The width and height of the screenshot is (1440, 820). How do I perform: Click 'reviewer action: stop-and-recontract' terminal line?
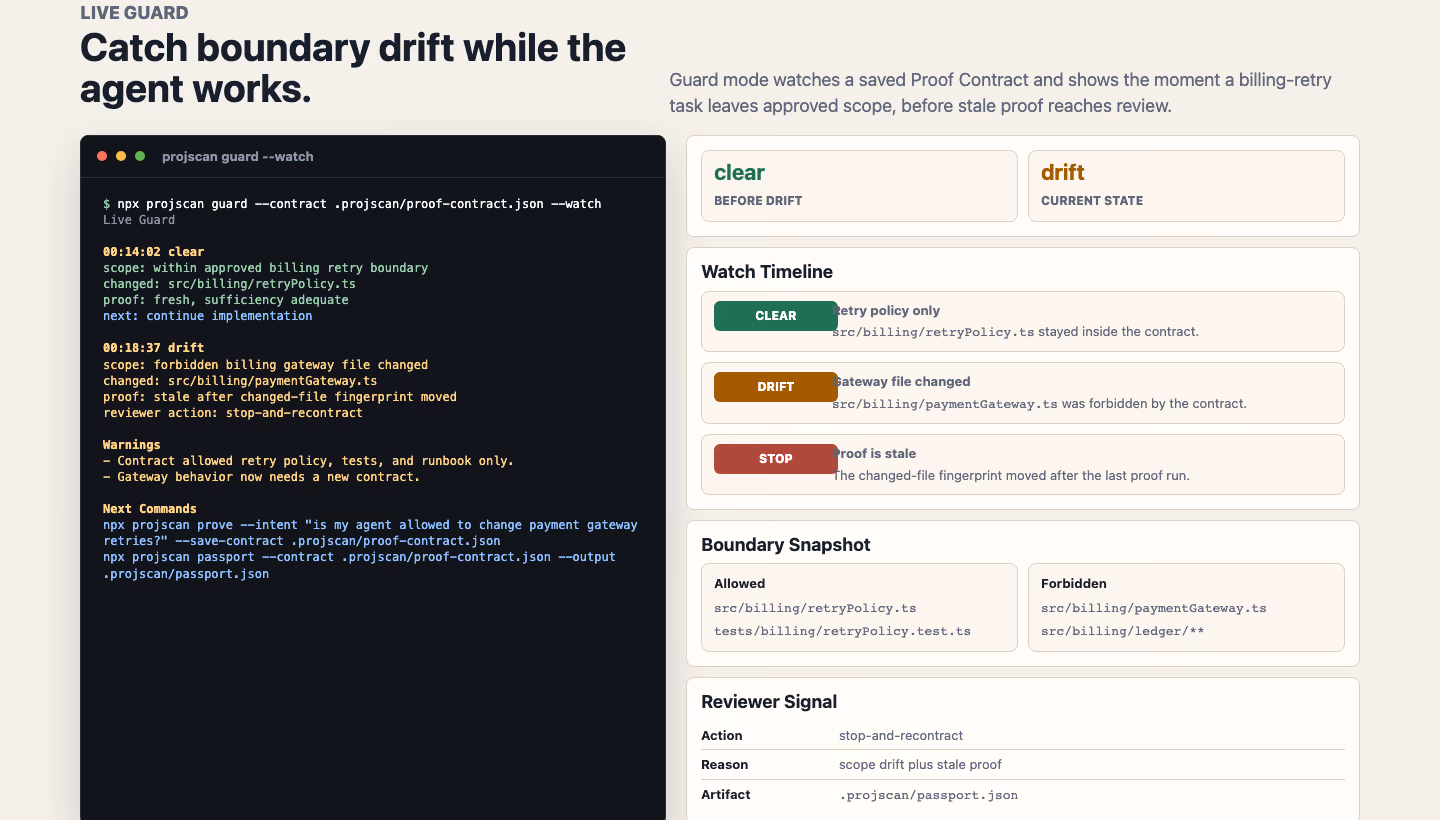tap(233, 413)
